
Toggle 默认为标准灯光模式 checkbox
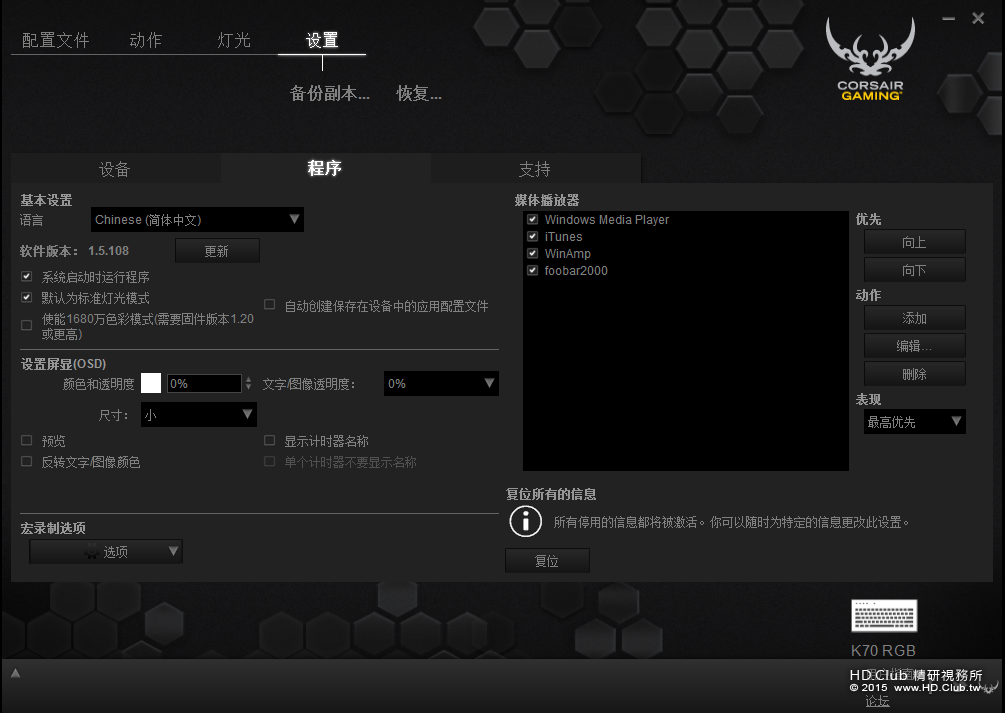26,298
